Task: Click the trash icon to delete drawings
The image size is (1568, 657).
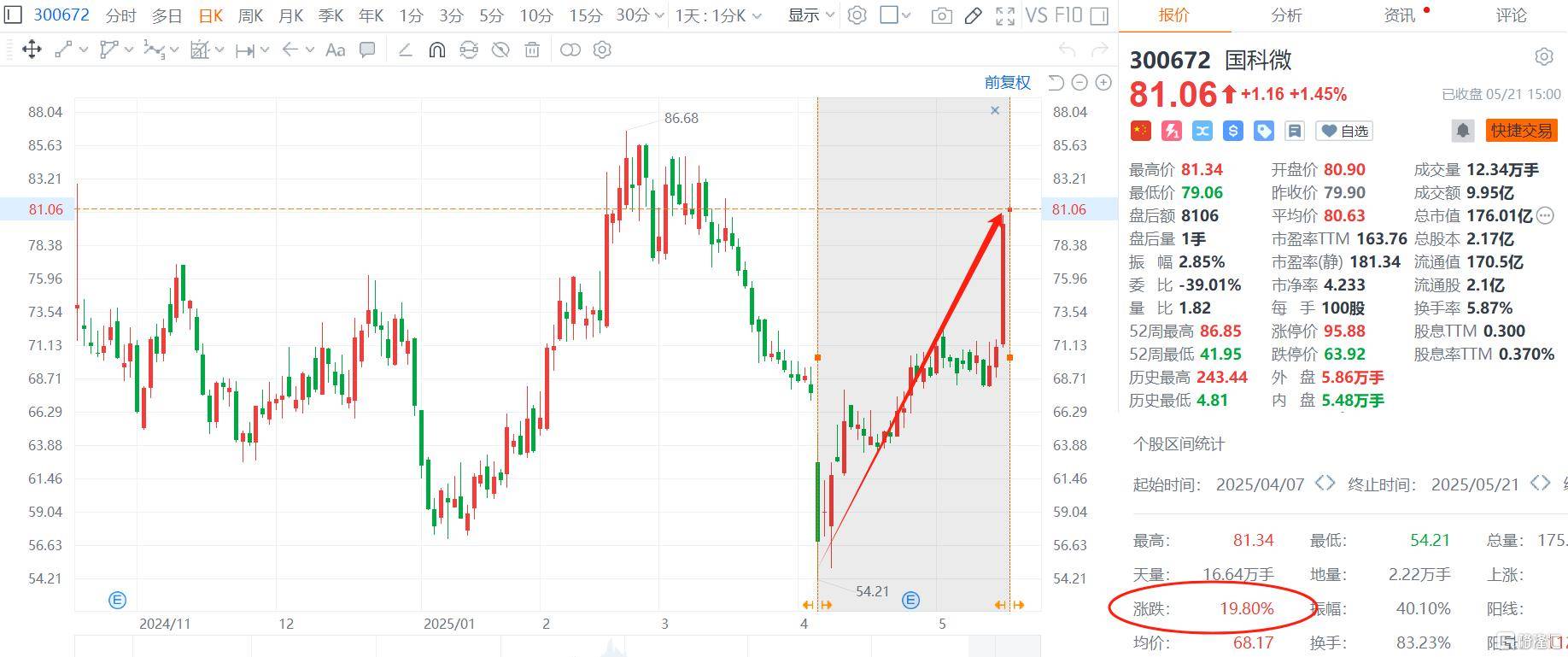Action: (532, 50)
